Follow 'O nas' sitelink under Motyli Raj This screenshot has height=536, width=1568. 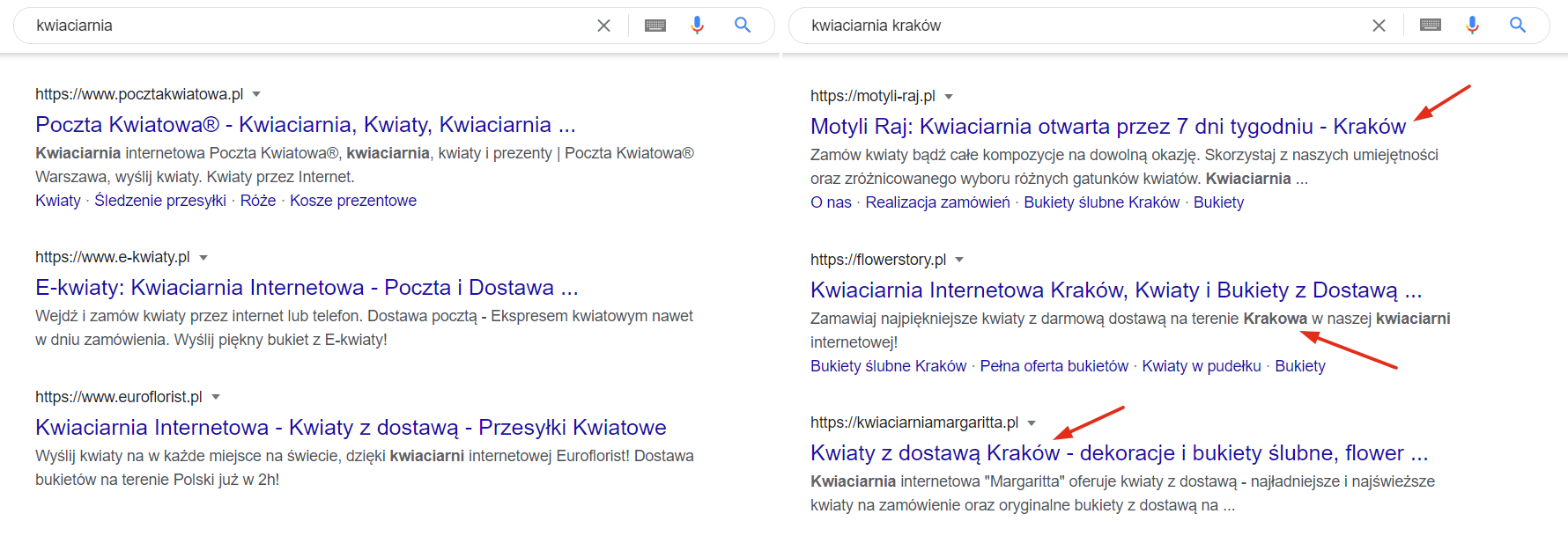point(831,202)
